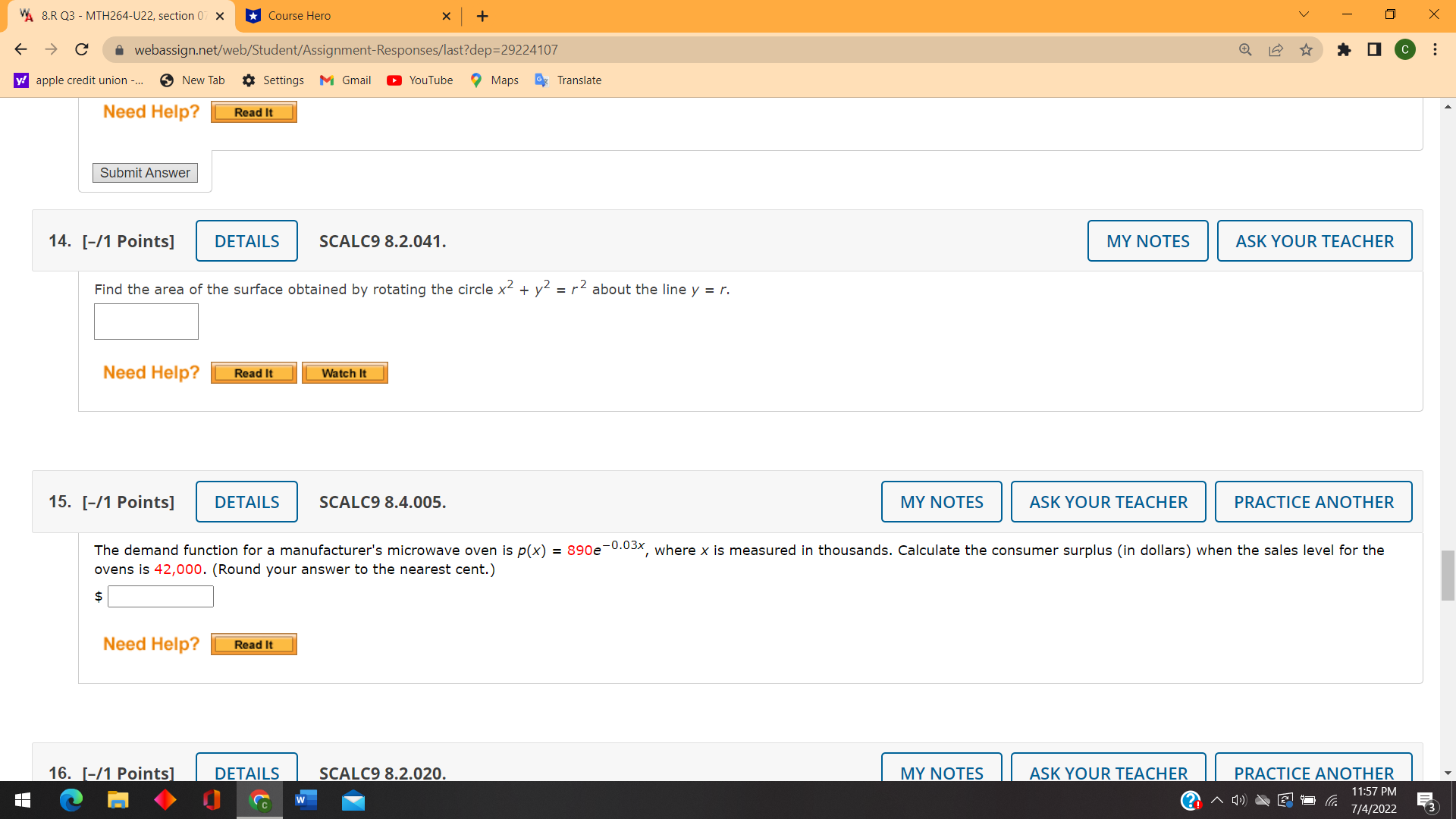
Task: Open the Chrome extensions puzzle icon
Action: point(1344,50)
